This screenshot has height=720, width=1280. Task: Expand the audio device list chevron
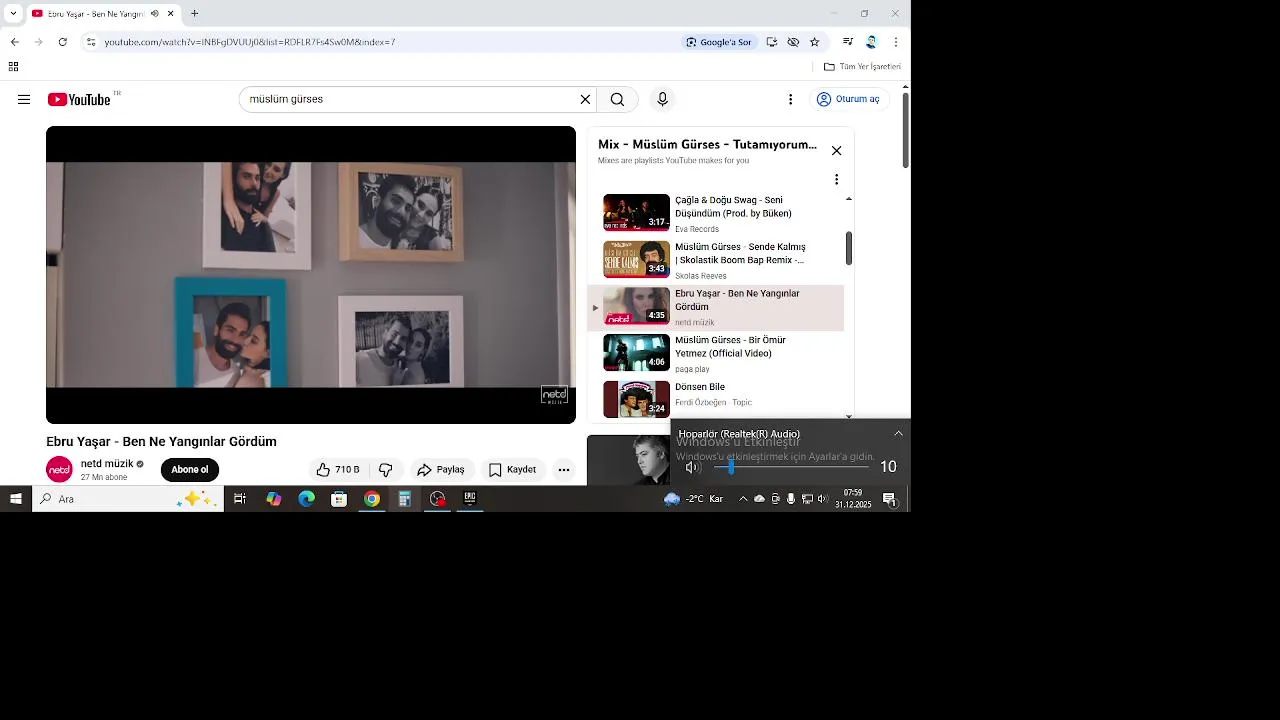pyautogui.click(x=898, y=434)
